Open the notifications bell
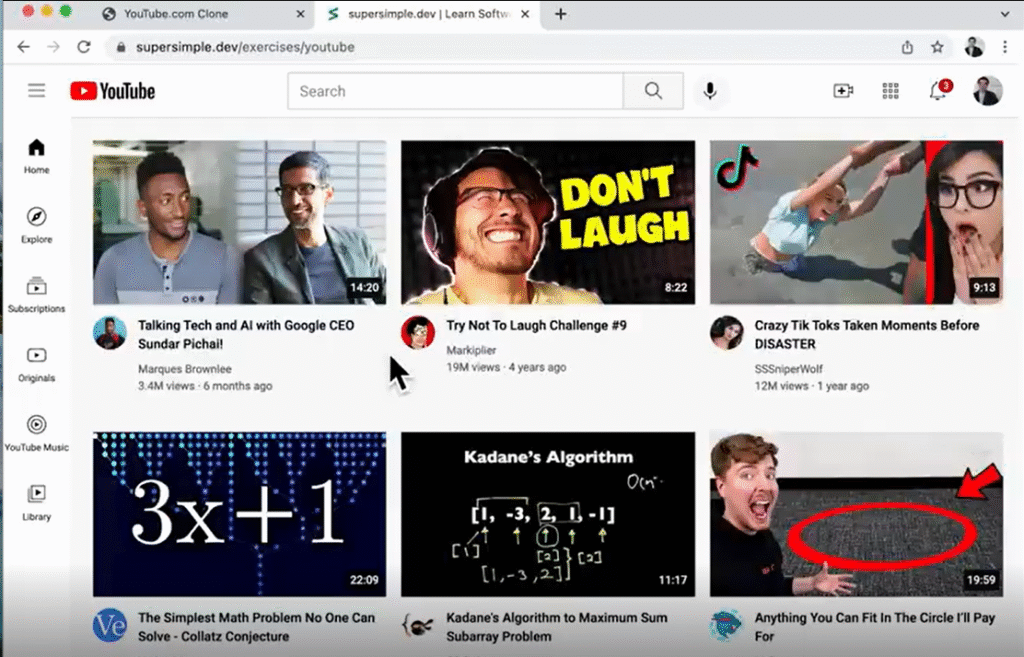This screenshot has height=657, width=1024. pos(937,91)
